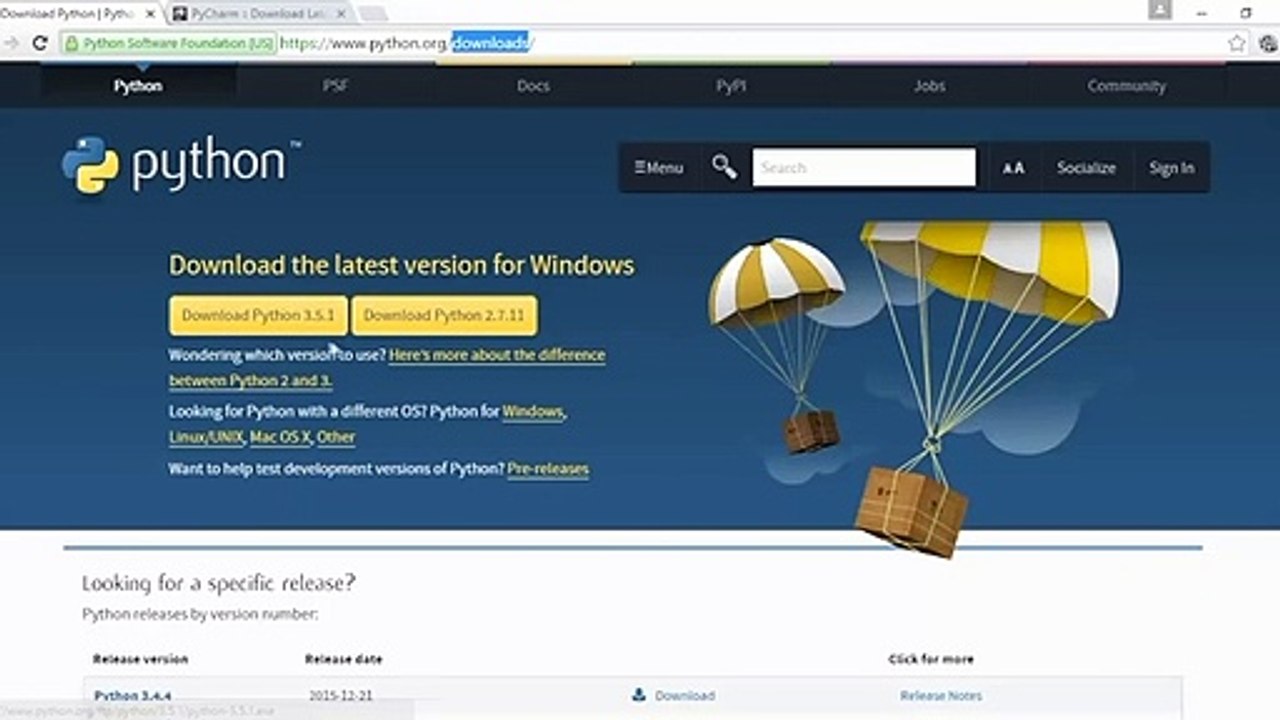This screenshot has width=1280, height=720.
Task: Open the Menu dropdown in the site header
Action: coord(658,168)
